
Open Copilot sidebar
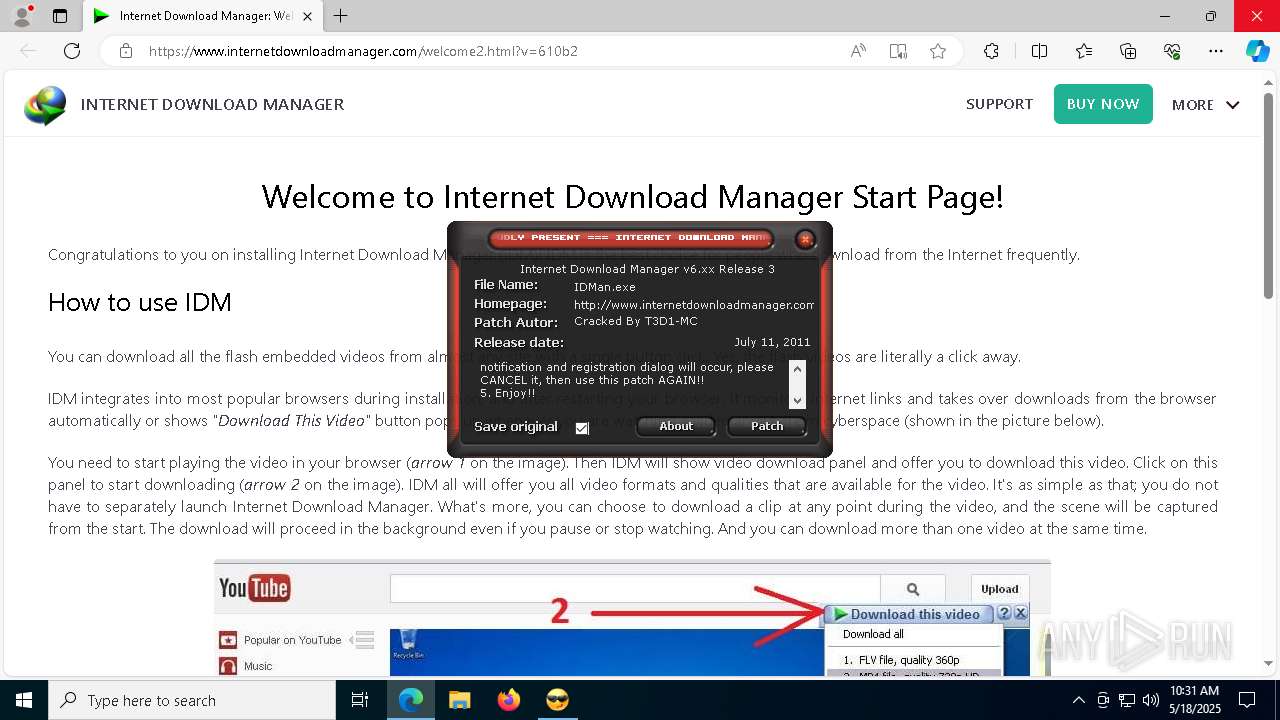click(x=1257, y=51)
